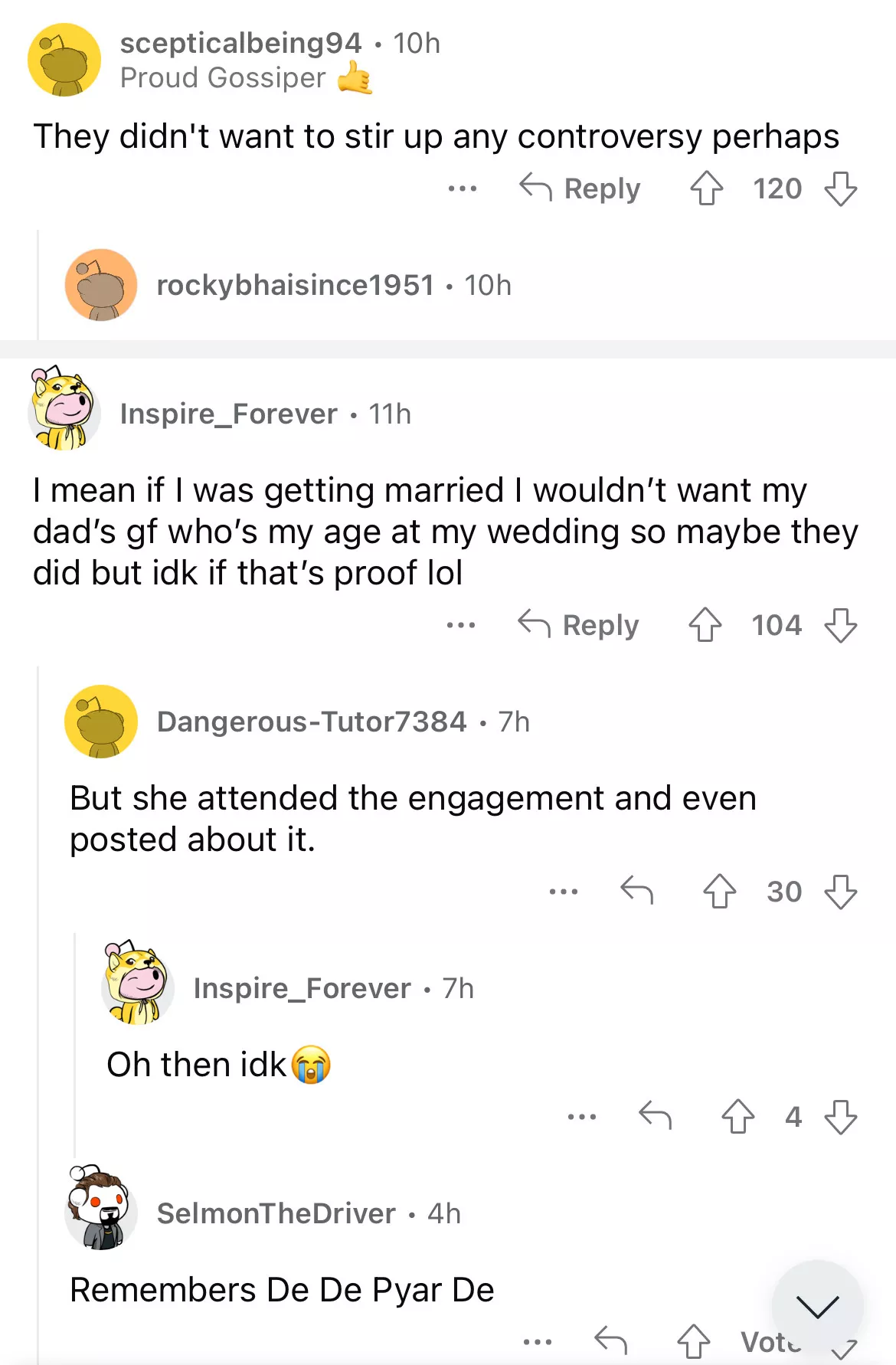Open more options on Dangerous-Tutor7384's comment
The height and width of the screenshot is (1365, 896).
click(x=564, y=892)
